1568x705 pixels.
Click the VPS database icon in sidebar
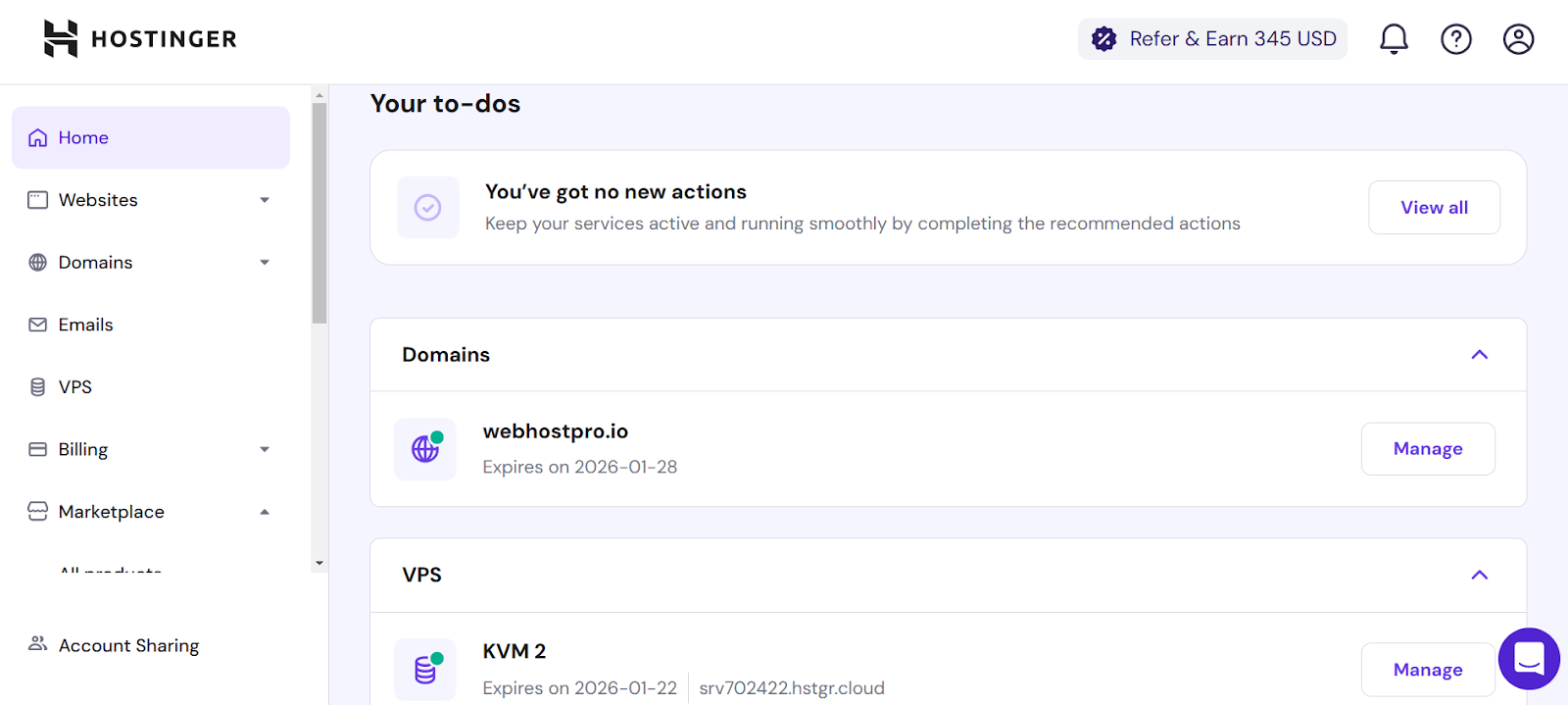tap(37, 386)
